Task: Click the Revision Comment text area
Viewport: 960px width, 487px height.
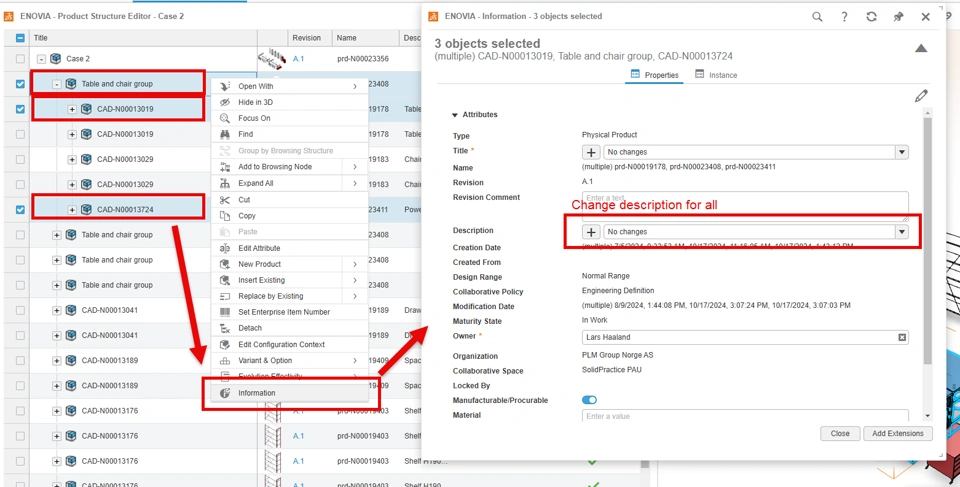Action: tap(745, 206)
